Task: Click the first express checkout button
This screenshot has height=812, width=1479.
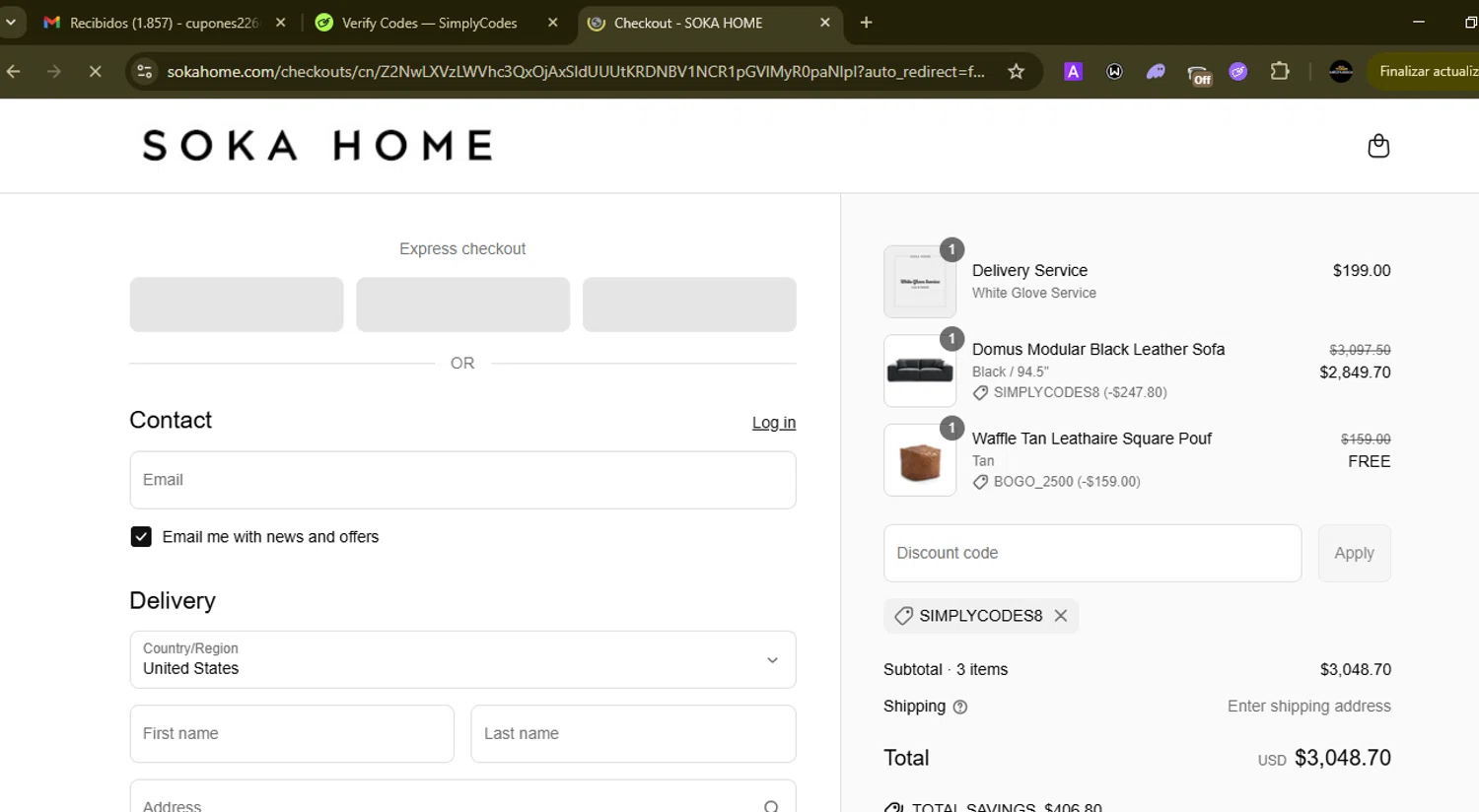Action: tap(237, 304)
